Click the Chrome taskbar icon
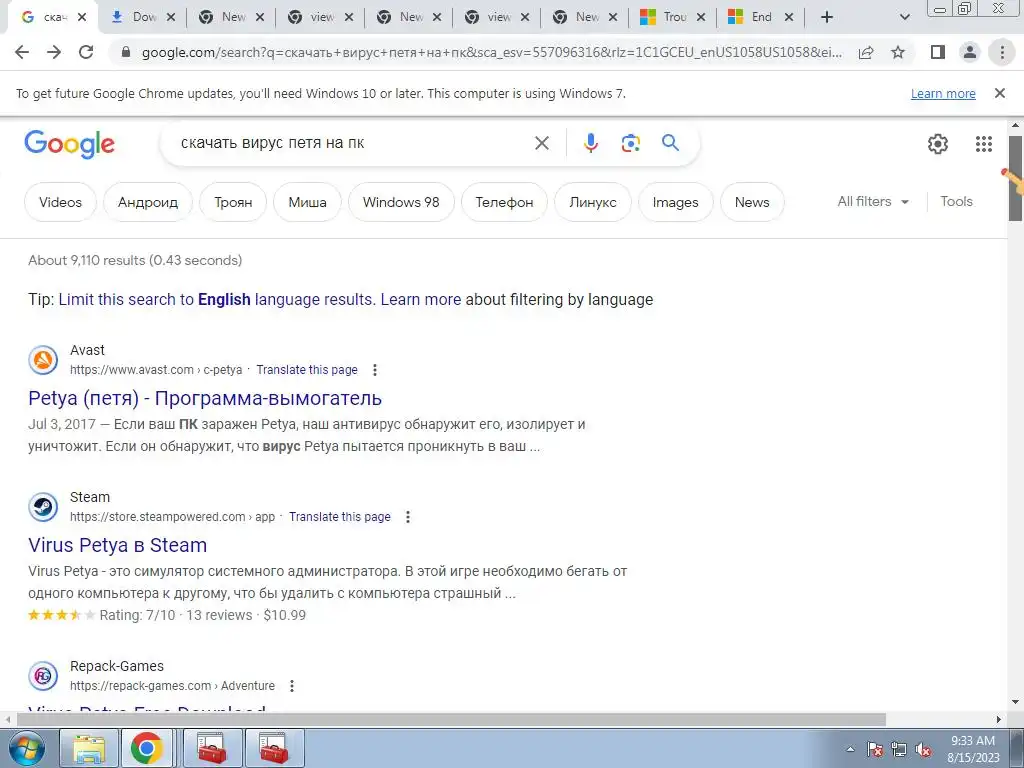The image size is (1024, 768). (x=147, y=748)
